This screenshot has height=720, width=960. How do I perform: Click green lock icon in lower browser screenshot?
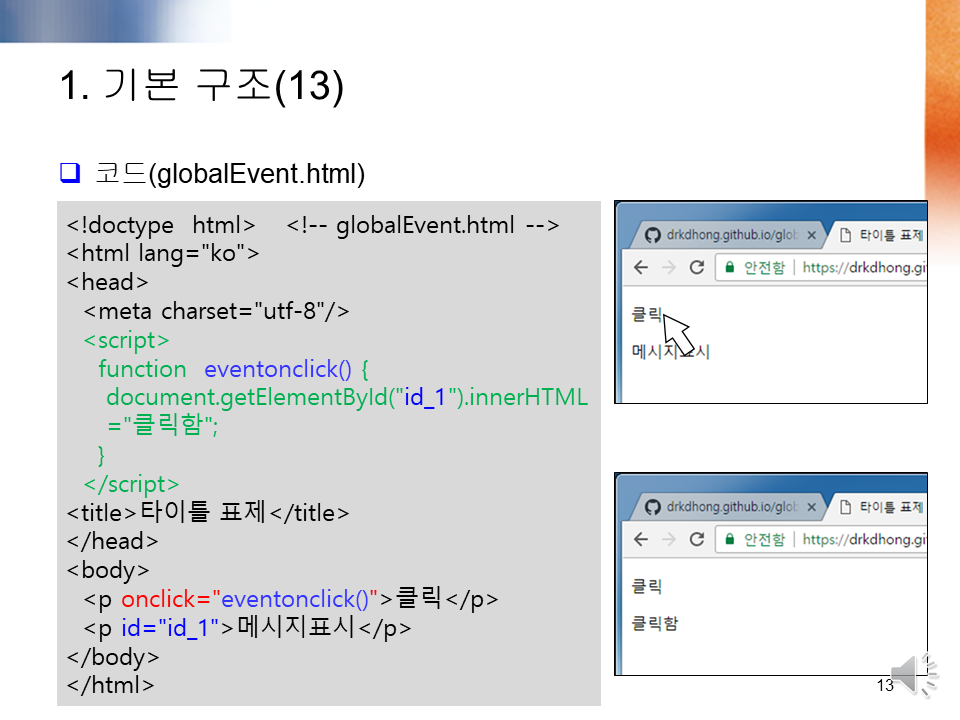pos(729,539)
